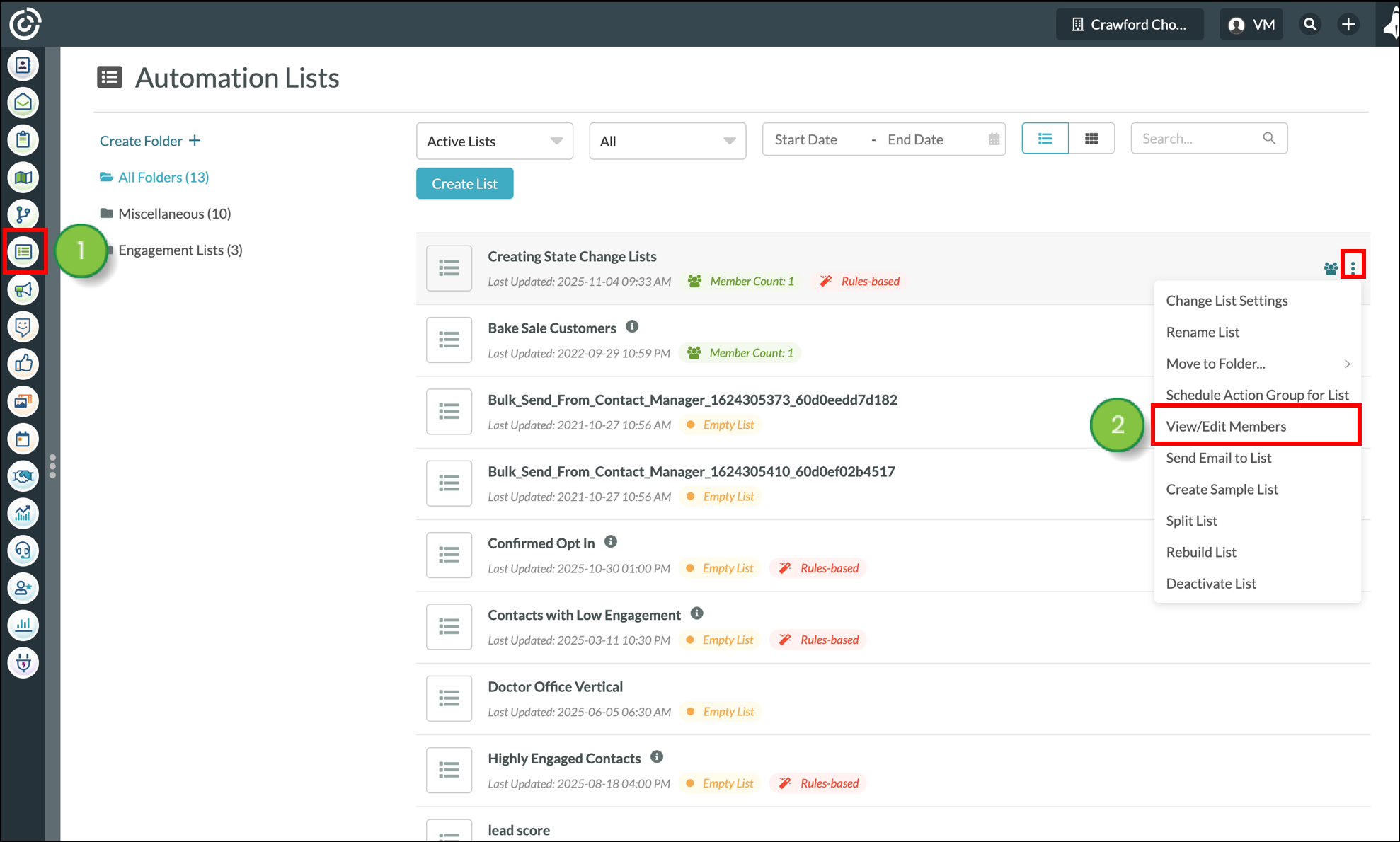Open the thumbs-up social sidebar icon

(23, 364)
